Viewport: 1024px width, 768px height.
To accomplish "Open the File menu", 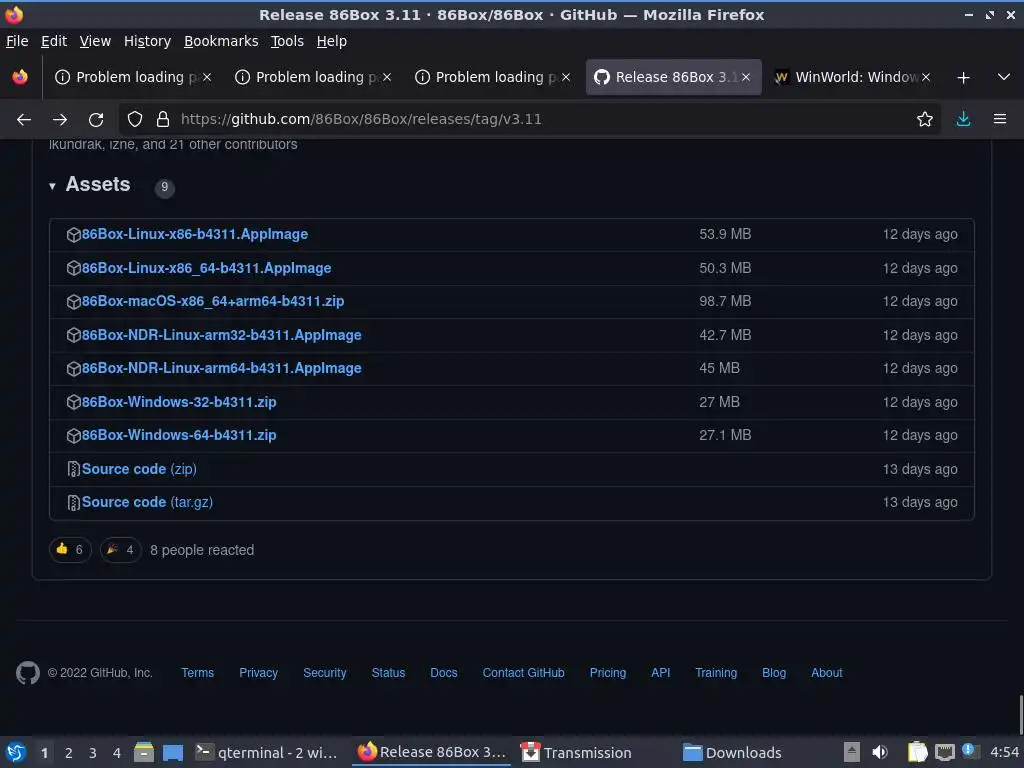I will (x=17, y=41).
